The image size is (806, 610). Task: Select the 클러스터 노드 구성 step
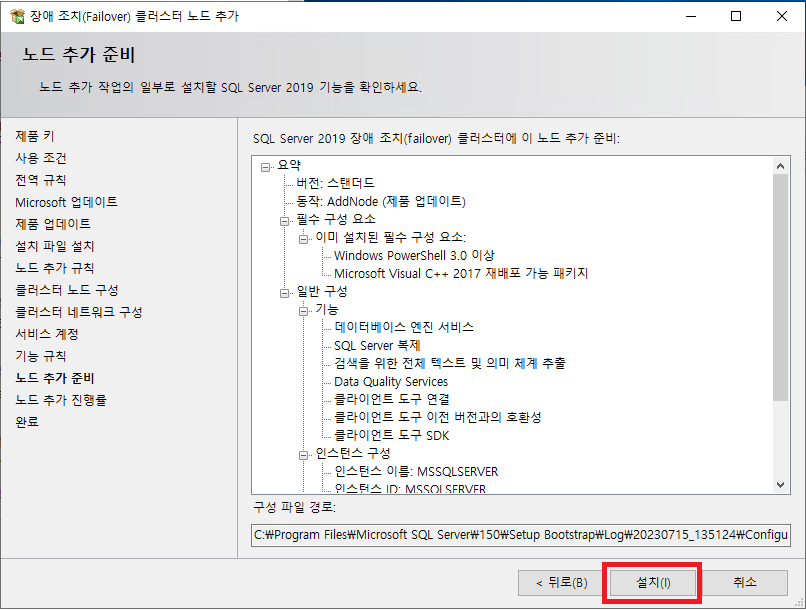tap(67, 290)
